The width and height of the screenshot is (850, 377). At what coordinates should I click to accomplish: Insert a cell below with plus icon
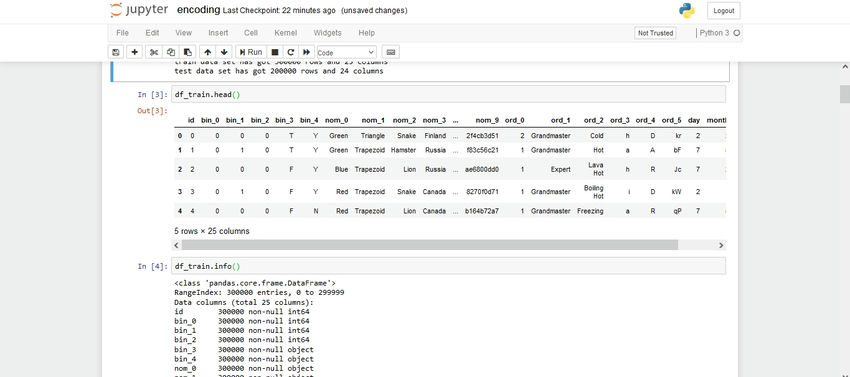[134, 52]
